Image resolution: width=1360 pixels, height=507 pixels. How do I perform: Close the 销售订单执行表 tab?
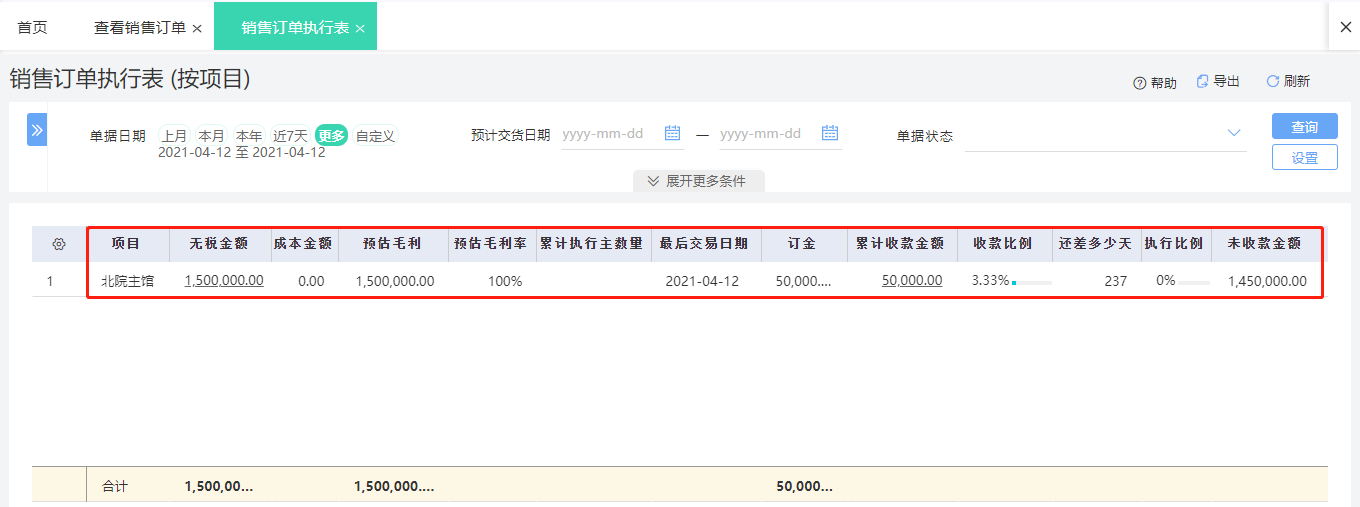(x=360, y=28)
